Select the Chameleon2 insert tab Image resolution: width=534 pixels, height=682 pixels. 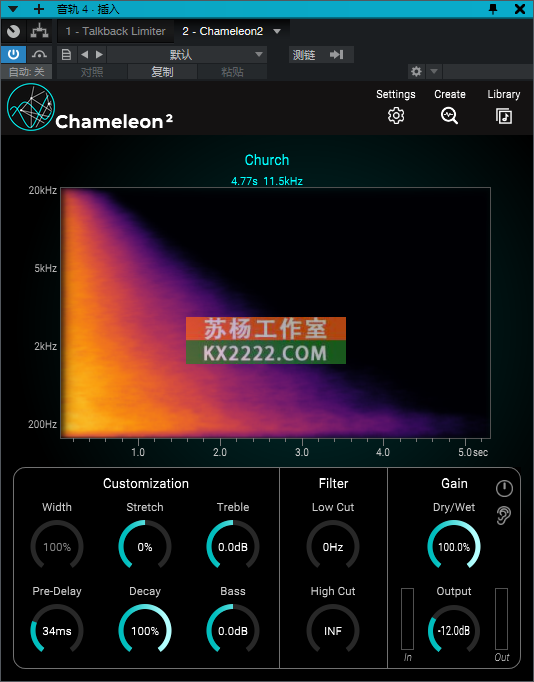[x=223, y=31]
